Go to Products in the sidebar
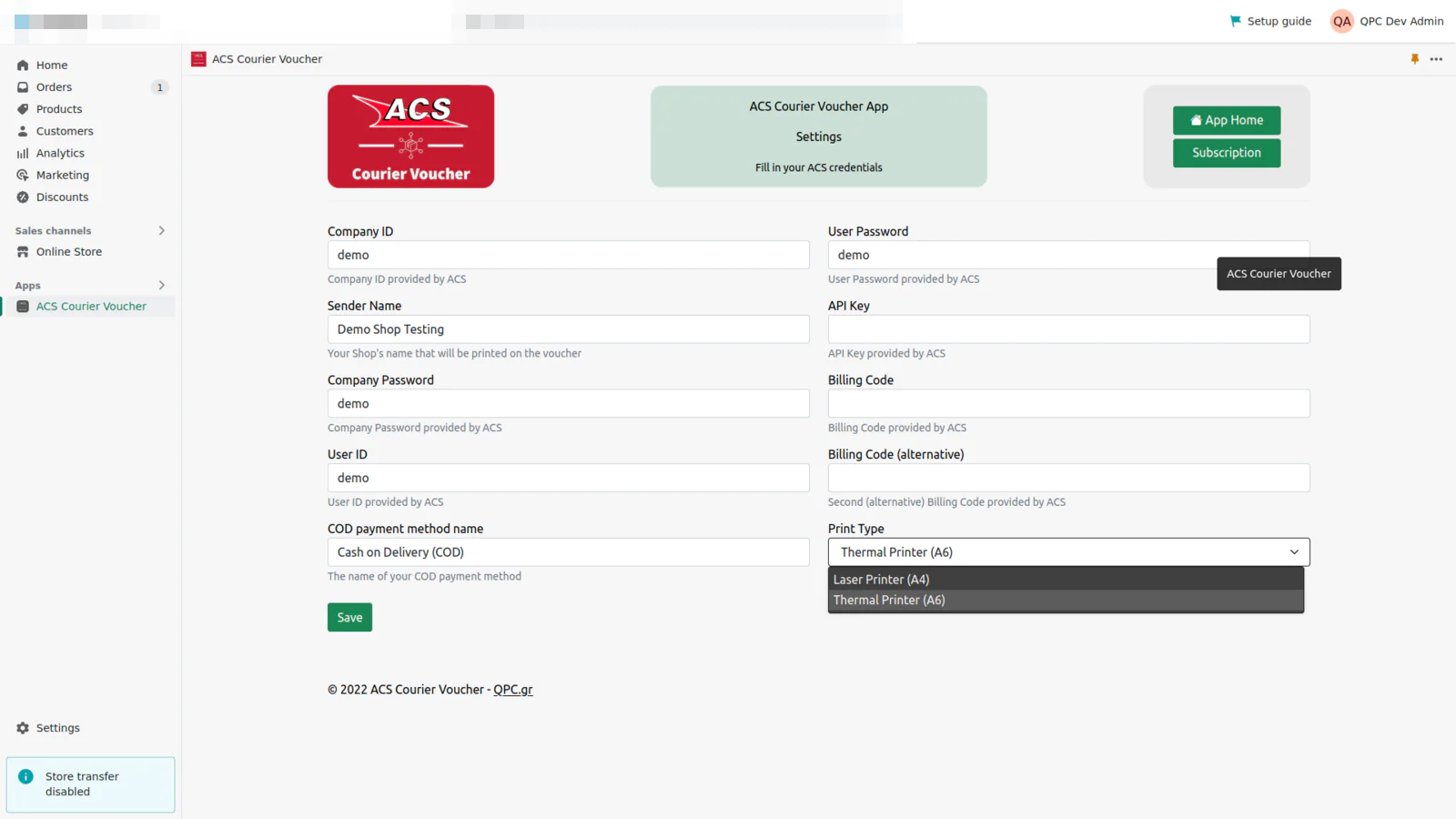The width and height of the screenshot is (1456, 819). point(59,109)
